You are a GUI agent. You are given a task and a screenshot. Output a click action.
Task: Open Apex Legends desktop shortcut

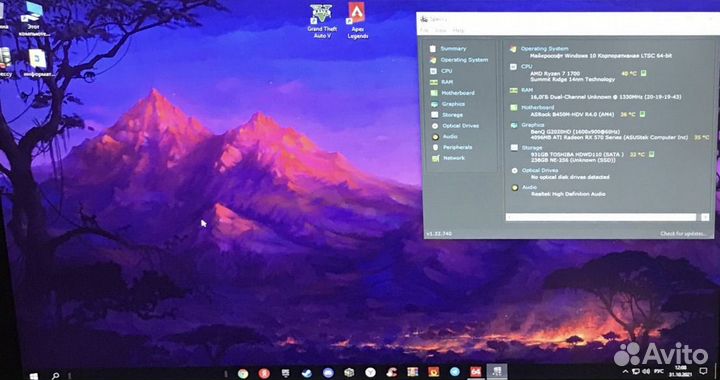358,21
